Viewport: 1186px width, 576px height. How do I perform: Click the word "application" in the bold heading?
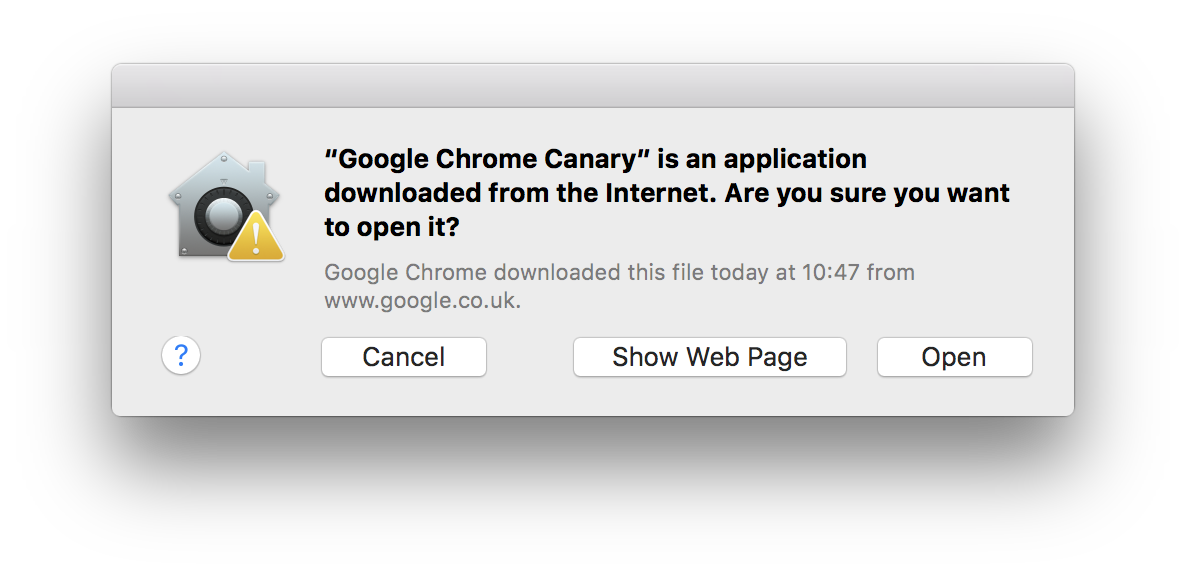click(x=794, y=160)
